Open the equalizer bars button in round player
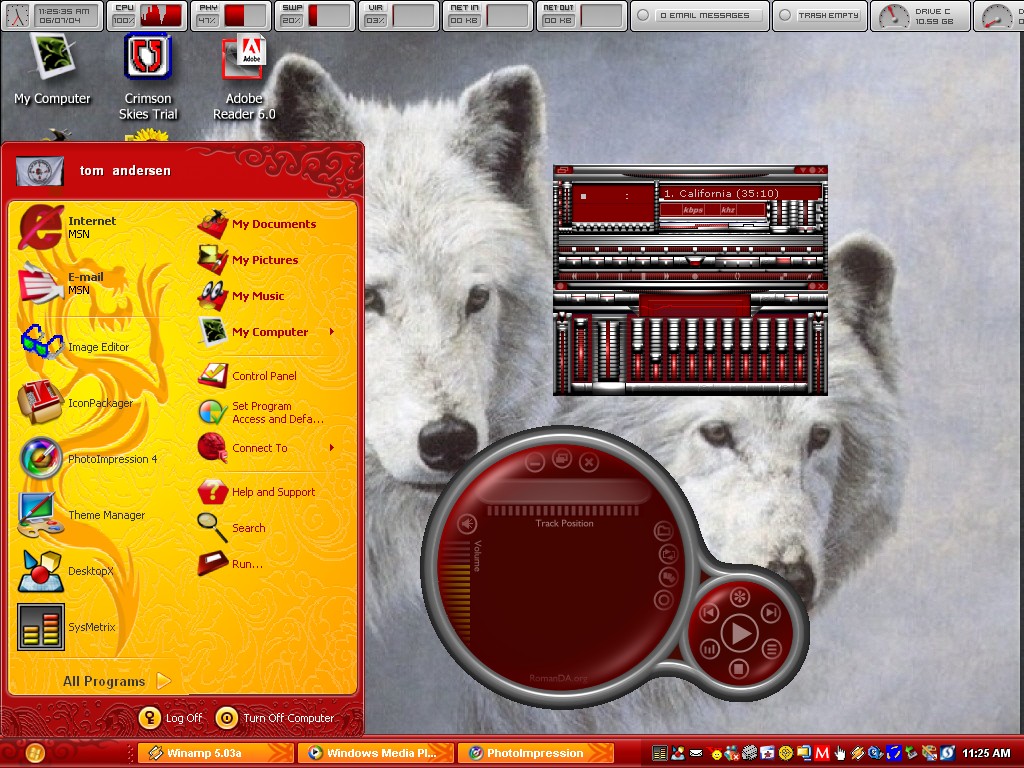 pyautogui.click(x=709, y=649)
